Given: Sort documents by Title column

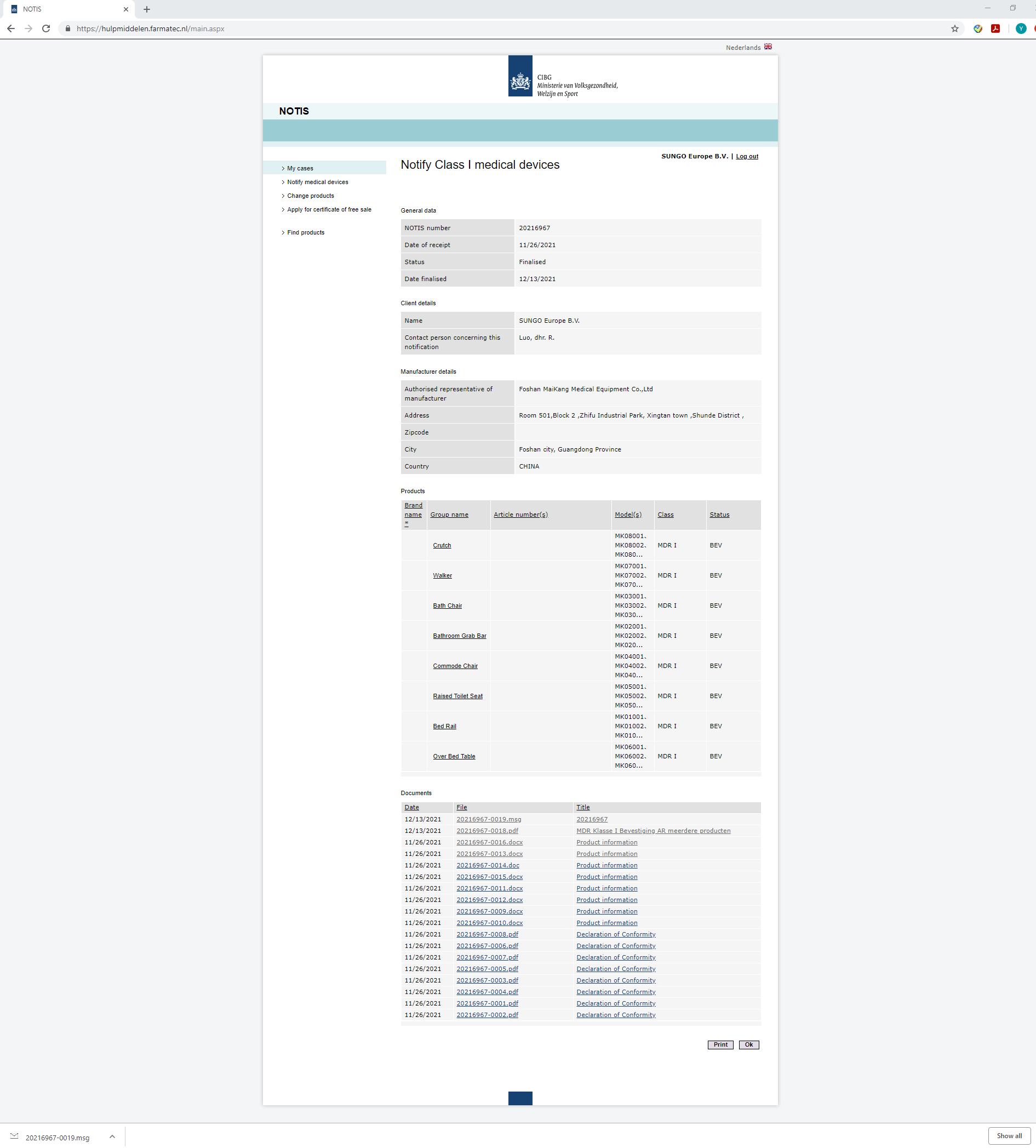Looking at the screenshot, I should click(x=583, y=808).
